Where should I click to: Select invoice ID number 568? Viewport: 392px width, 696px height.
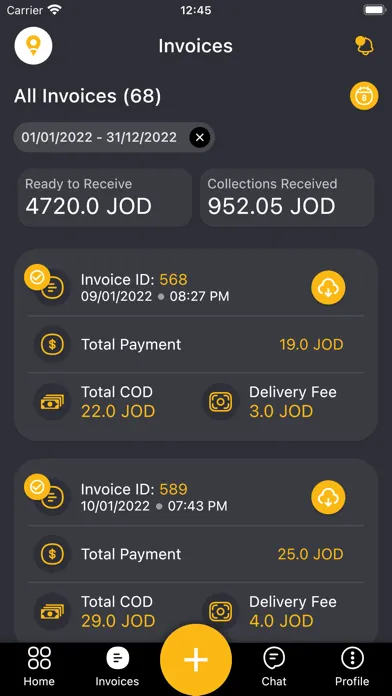174,280
